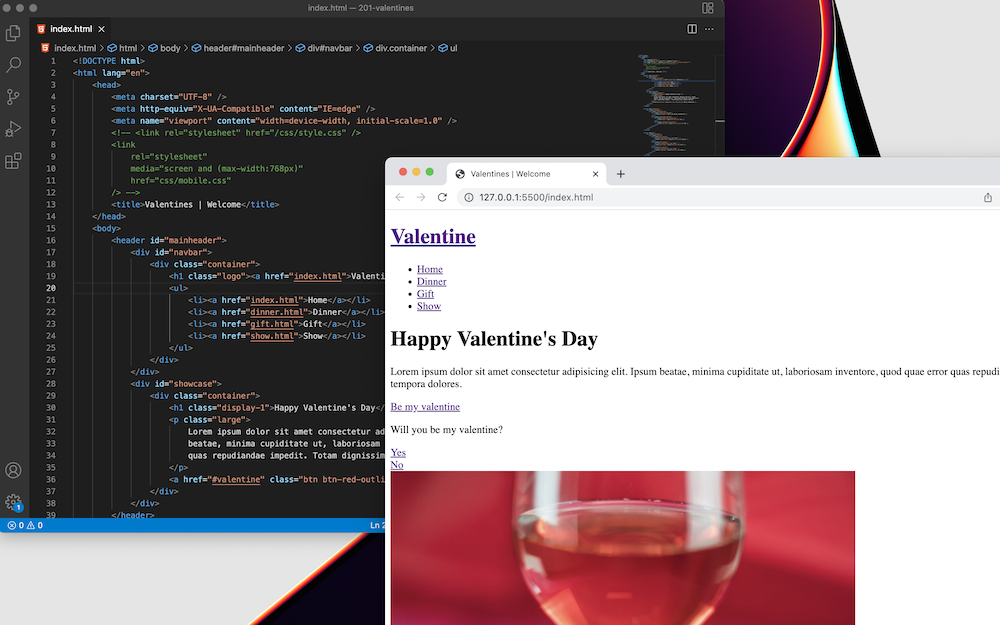Open a new browser tab with plus button
Viewport: 1000px width, 625px height.
pos(621,173)
